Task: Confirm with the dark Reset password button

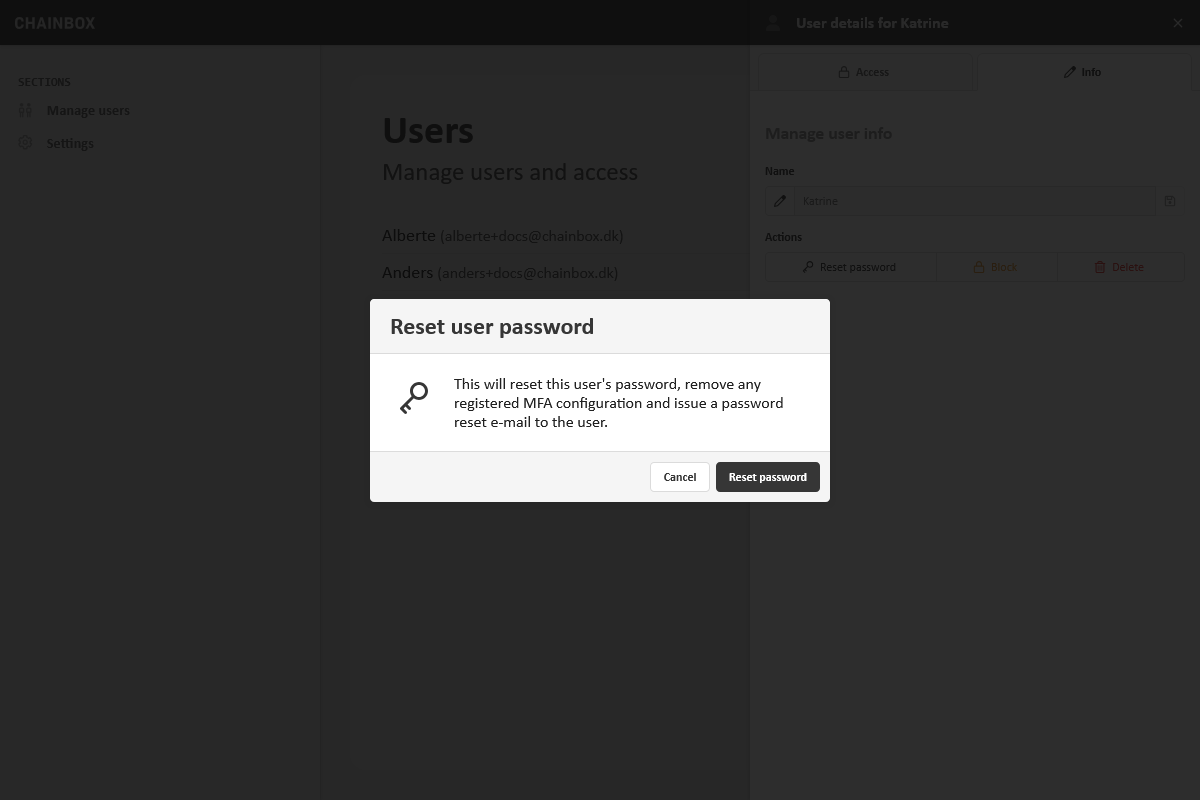Action: coord(768,477)
